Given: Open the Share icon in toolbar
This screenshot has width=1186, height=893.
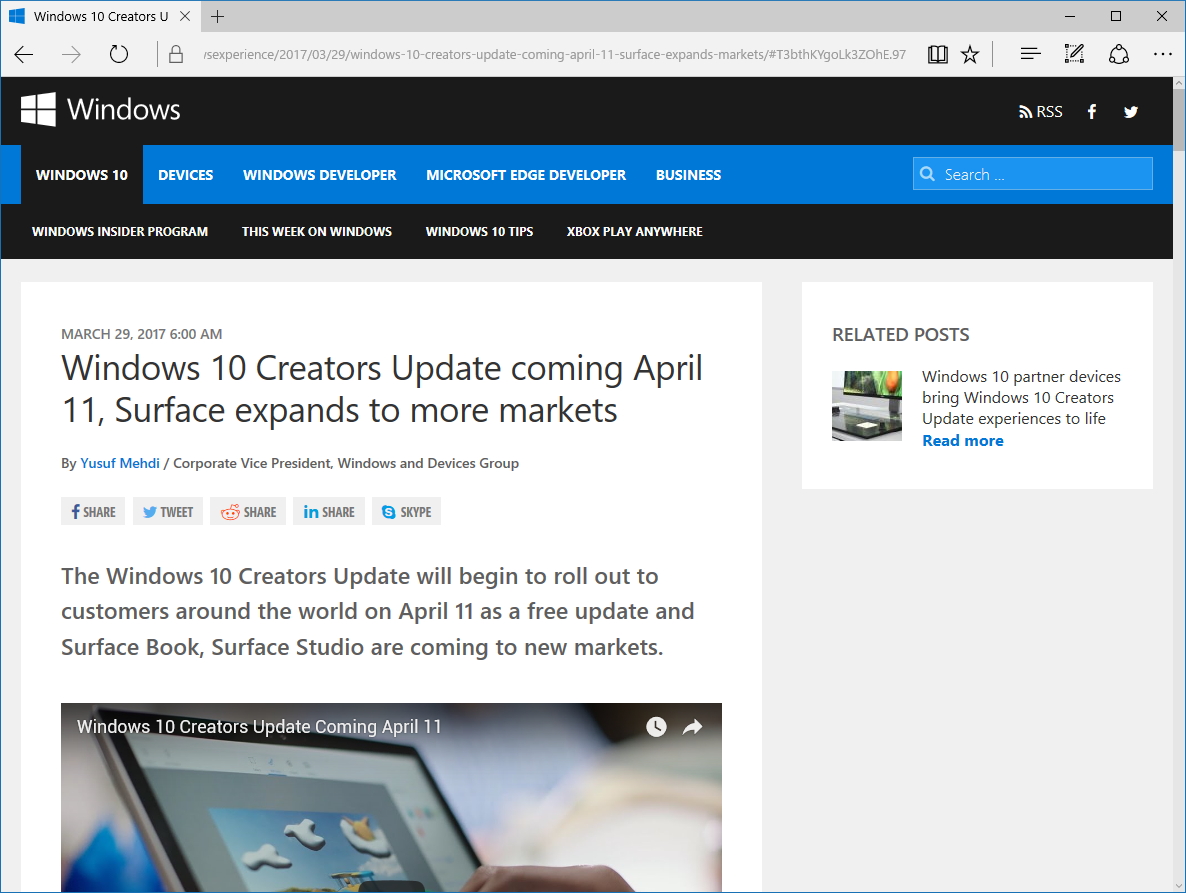Looking at the screenshot, I should pos(1119,54).
